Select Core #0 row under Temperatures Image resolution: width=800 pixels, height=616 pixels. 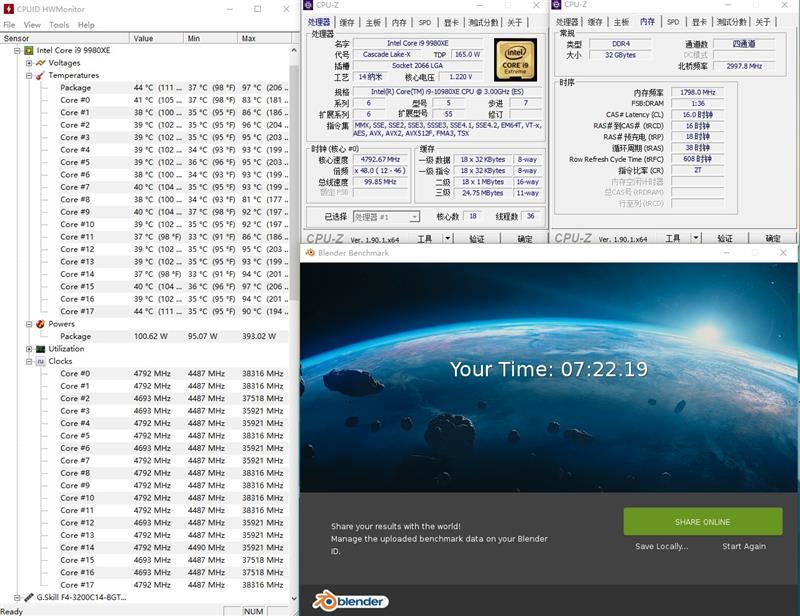pyautogui.click(x=173, y=100)
